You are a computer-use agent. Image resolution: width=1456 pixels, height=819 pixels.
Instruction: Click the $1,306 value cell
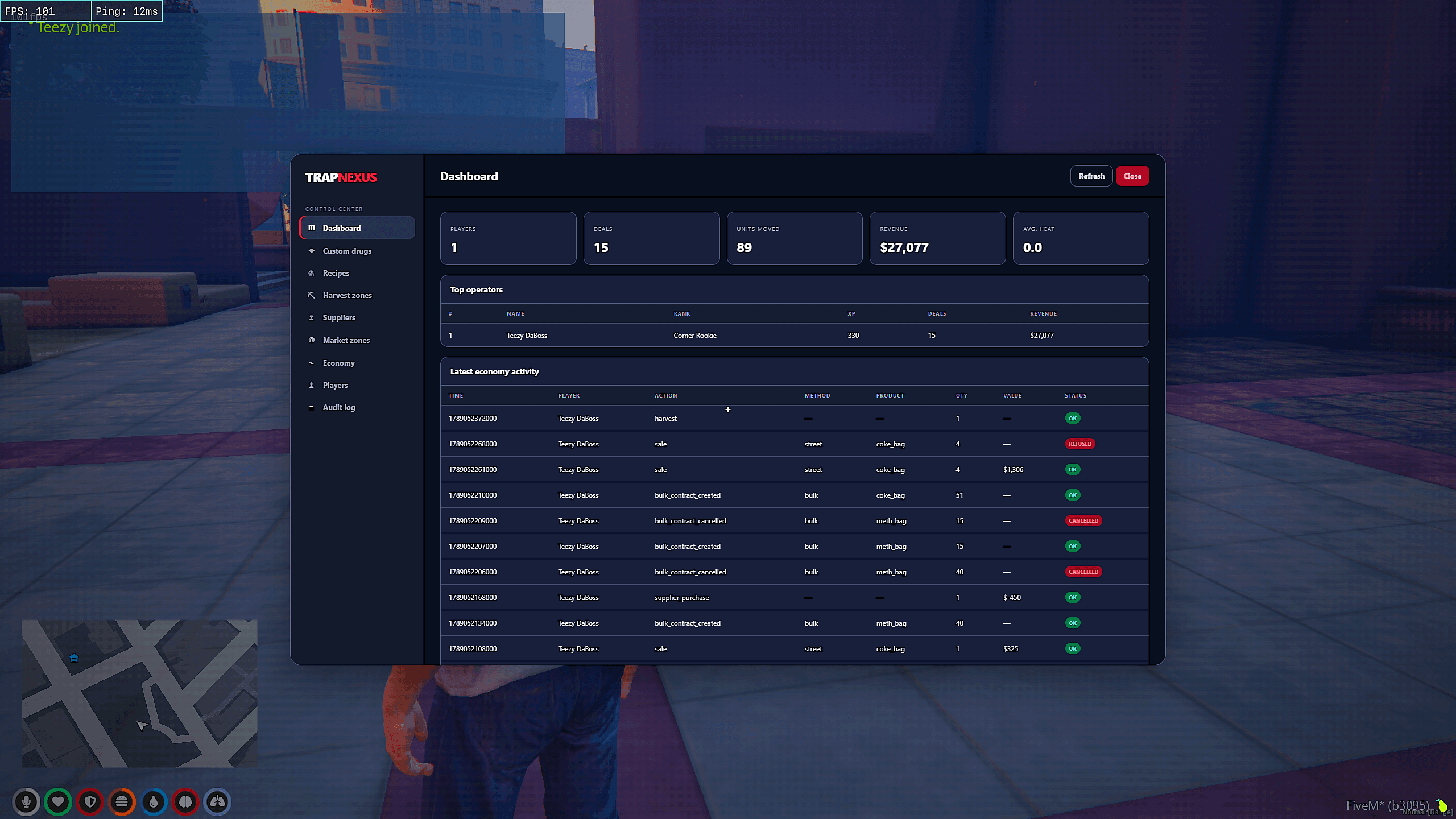[x=1013, y=470]
